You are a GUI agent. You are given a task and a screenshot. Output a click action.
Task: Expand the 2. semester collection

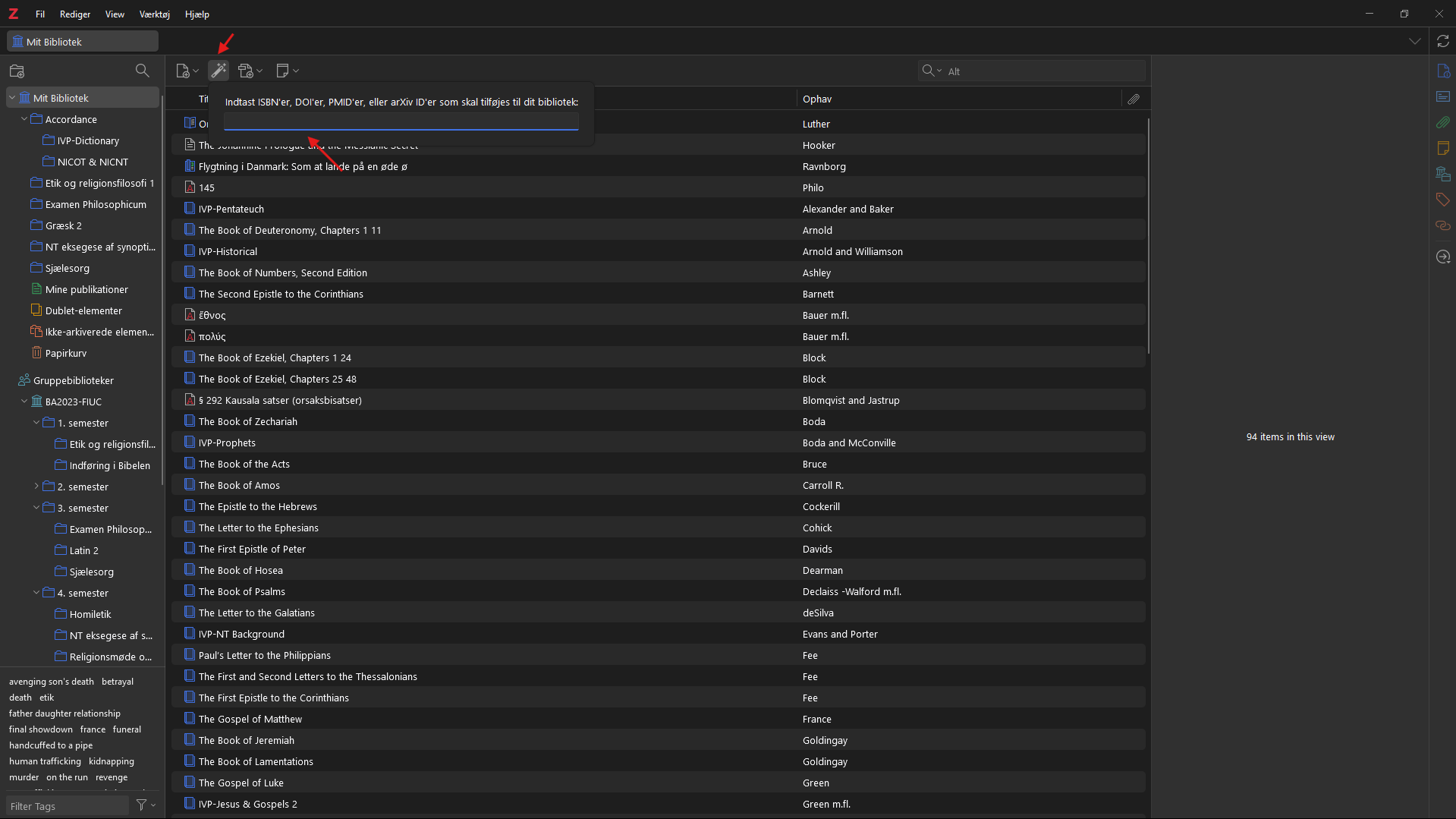tap(36, 487)
